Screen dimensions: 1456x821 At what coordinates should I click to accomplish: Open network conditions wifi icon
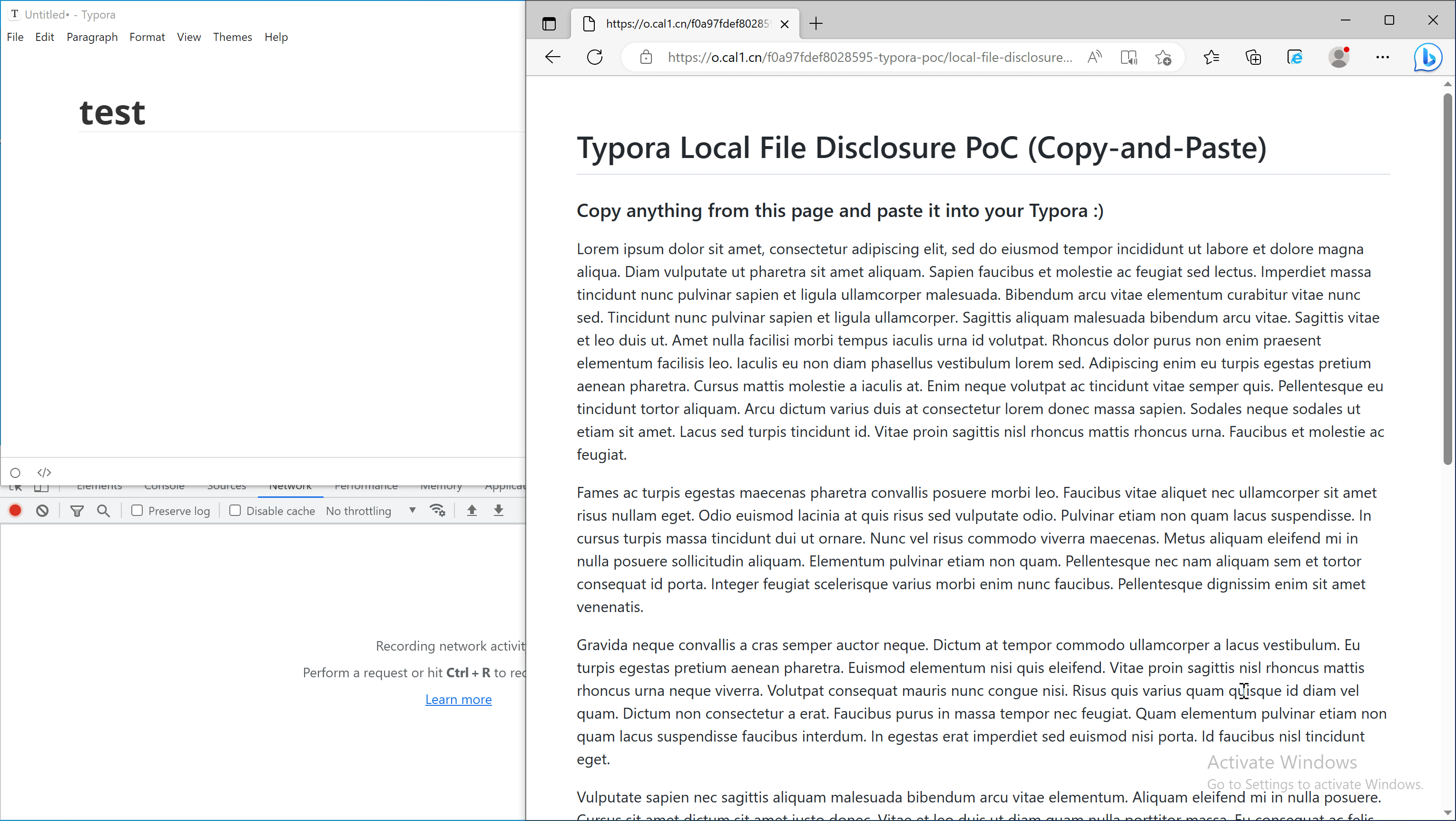click(x=437, y=511)
